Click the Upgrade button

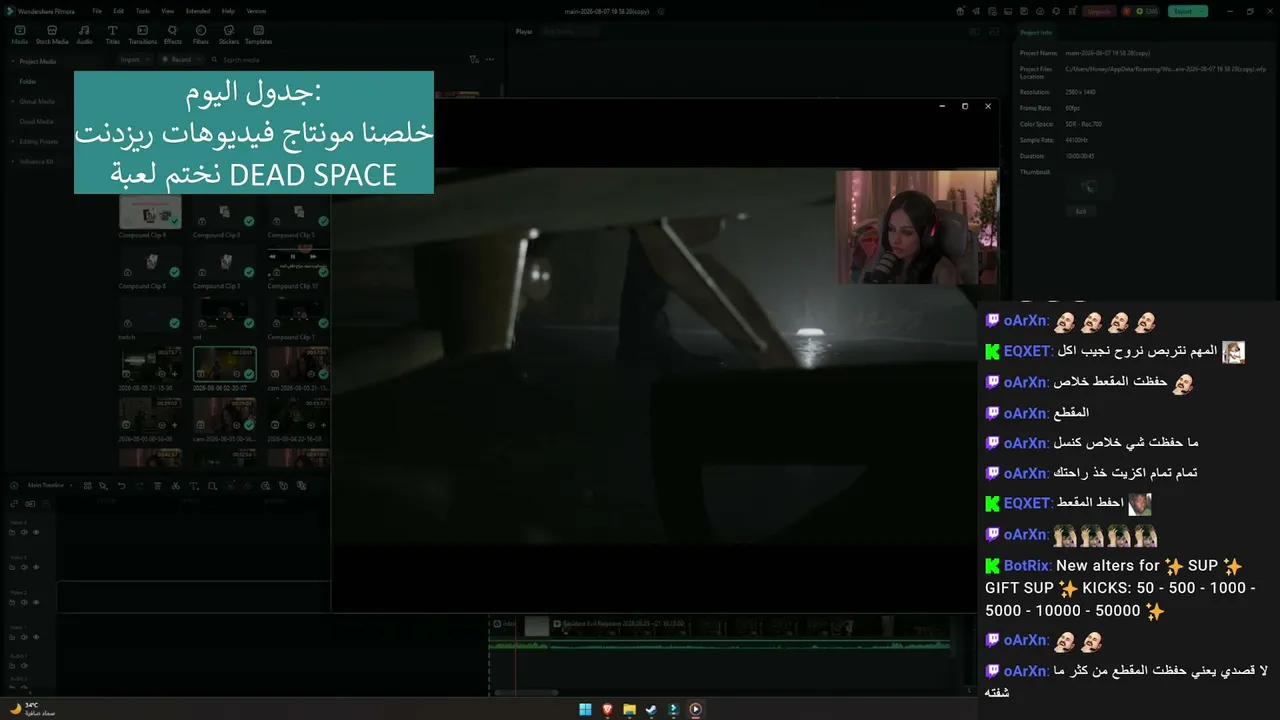pos(1098,11)
